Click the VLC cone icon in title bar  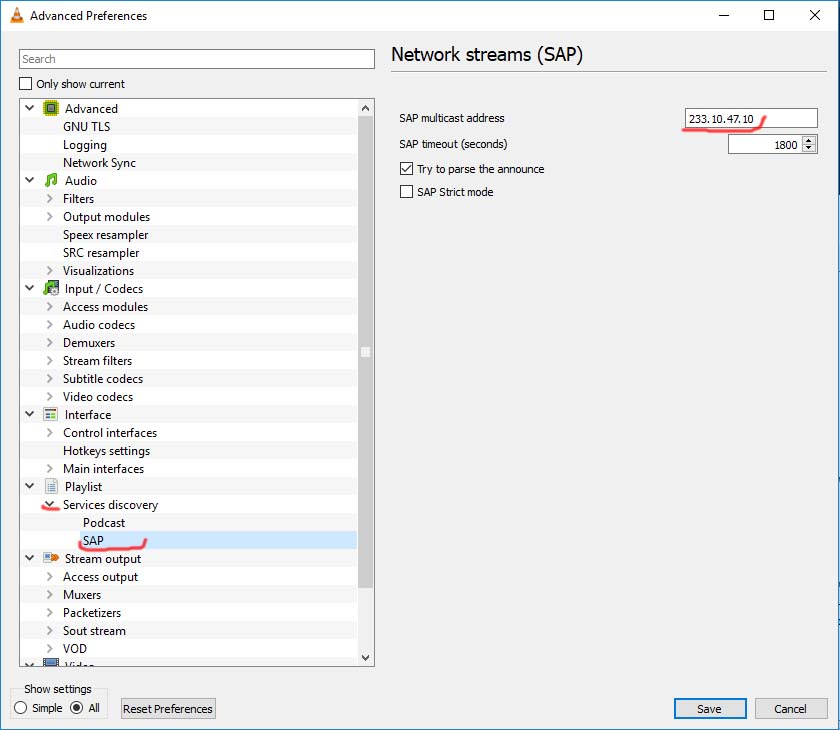click(17, 16)
